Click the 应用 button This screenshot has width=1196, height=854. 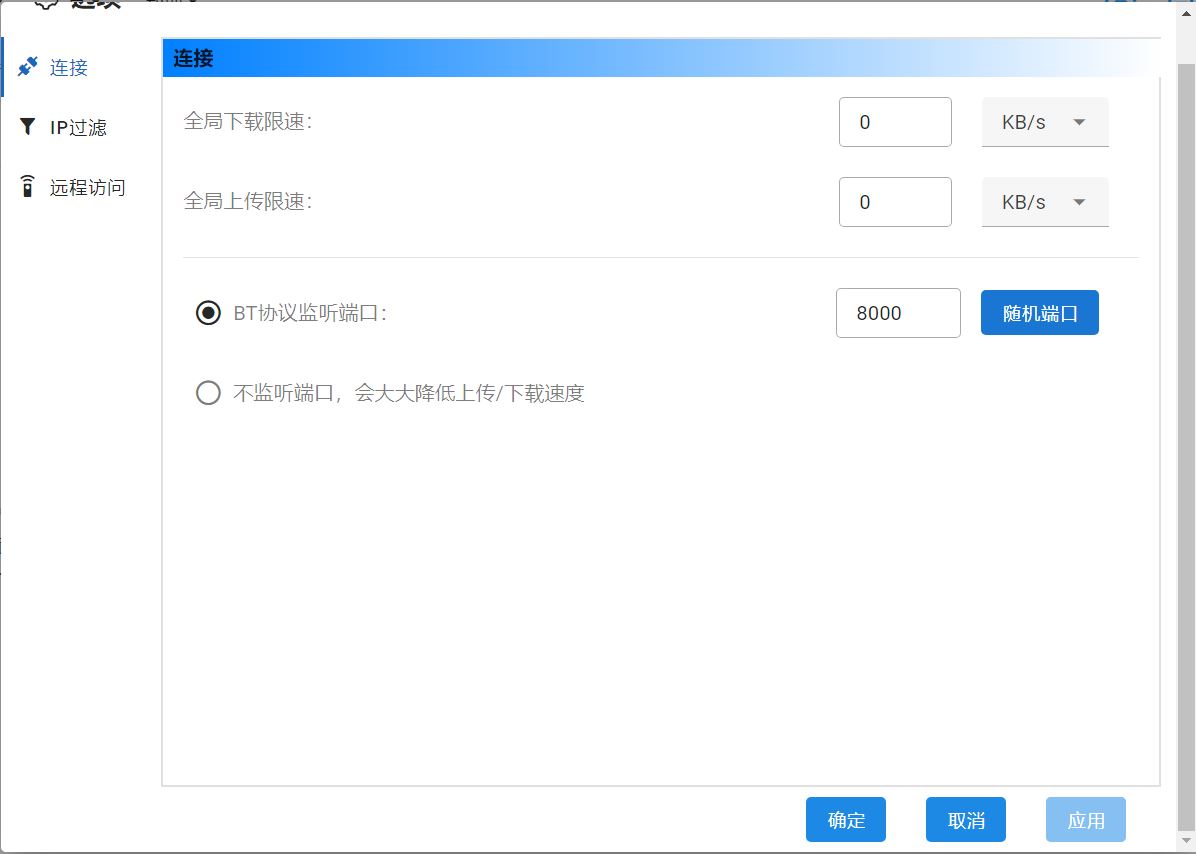(1085, 820)
